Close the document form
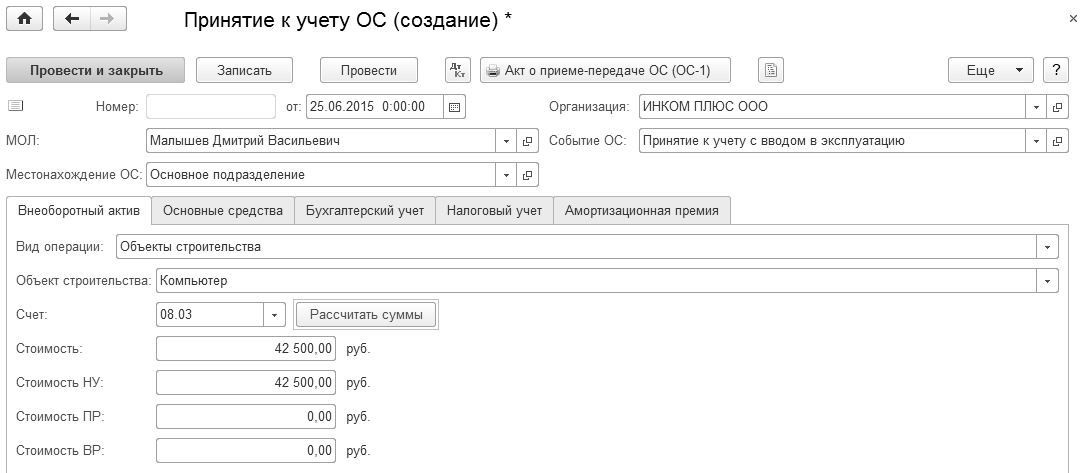1081x473 pixels. (x=1073, y=19)
